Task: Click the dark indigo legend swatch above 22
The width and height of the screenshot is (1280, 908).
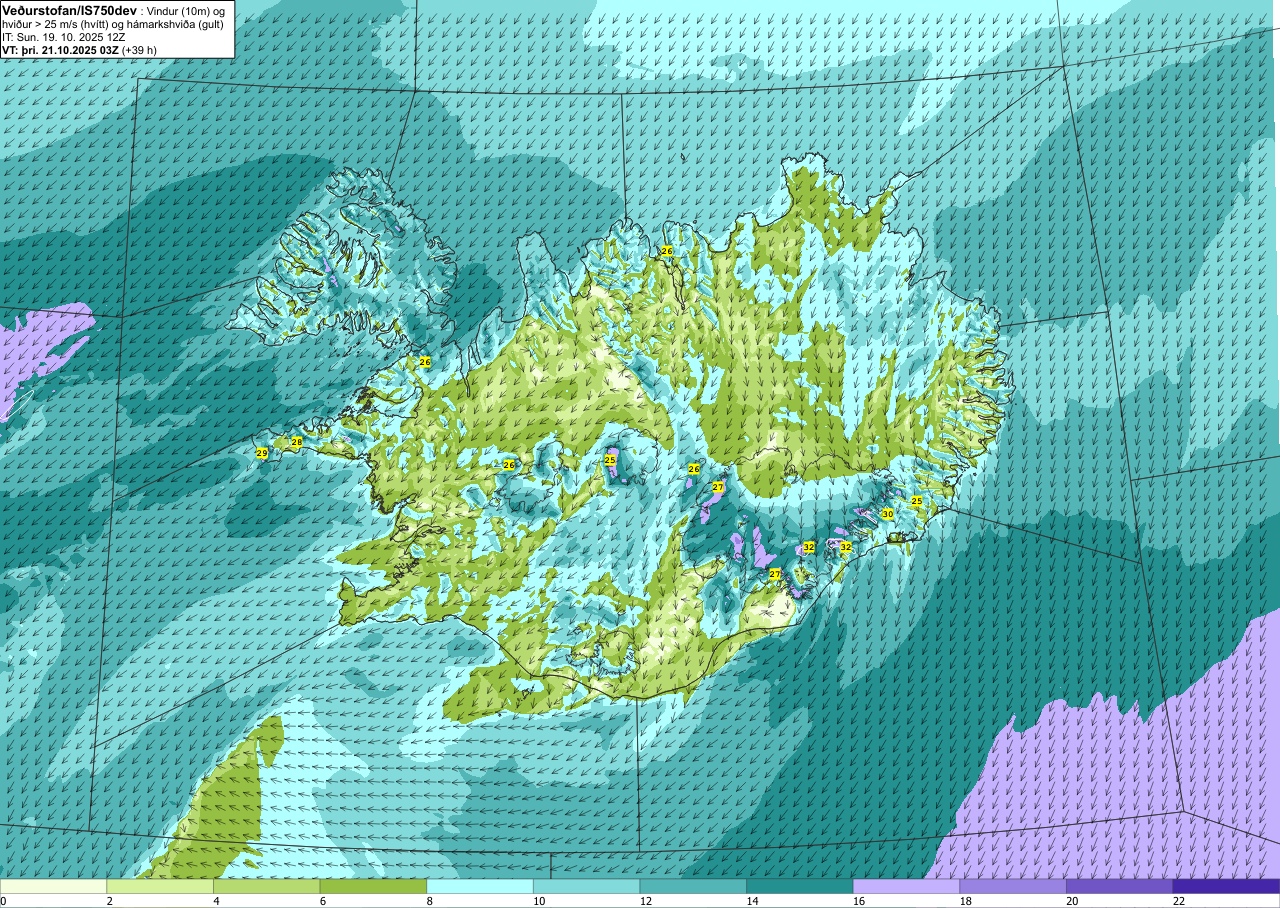Action: [1227, 886]
